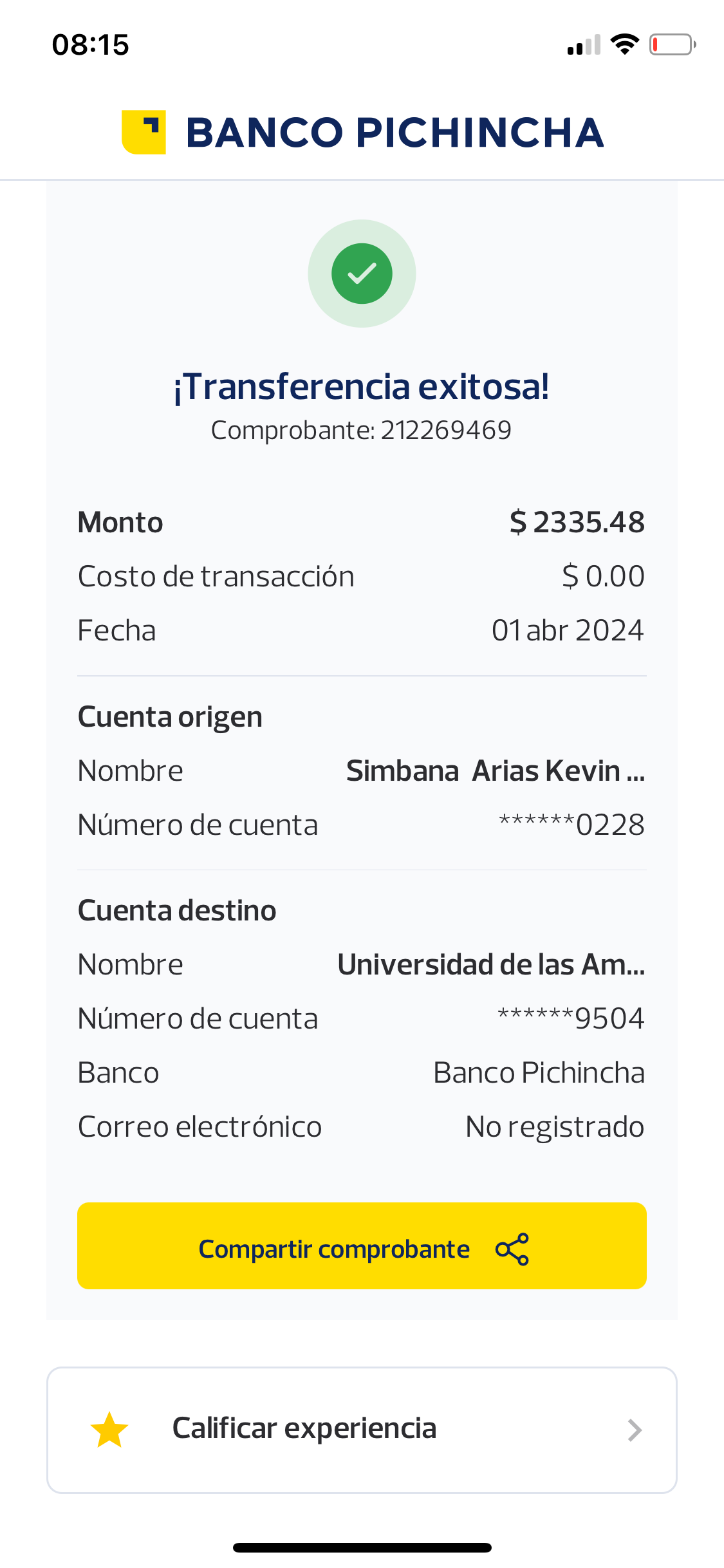Image resolution: width=724 pixels, height=1568 pixels.
Task: Tap the low battery indicator icon
Action: (672, 44)
